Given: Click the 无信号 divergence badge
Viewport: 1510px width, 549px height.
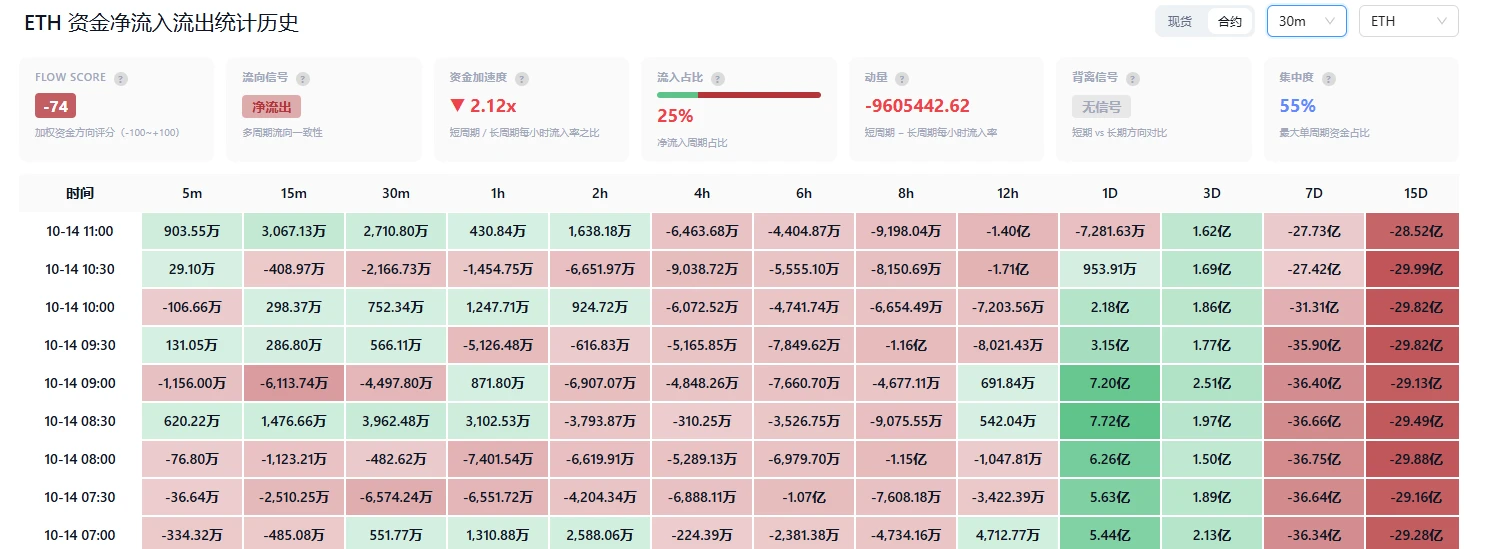Looking at the screenshot, I should pos(1101,107).
